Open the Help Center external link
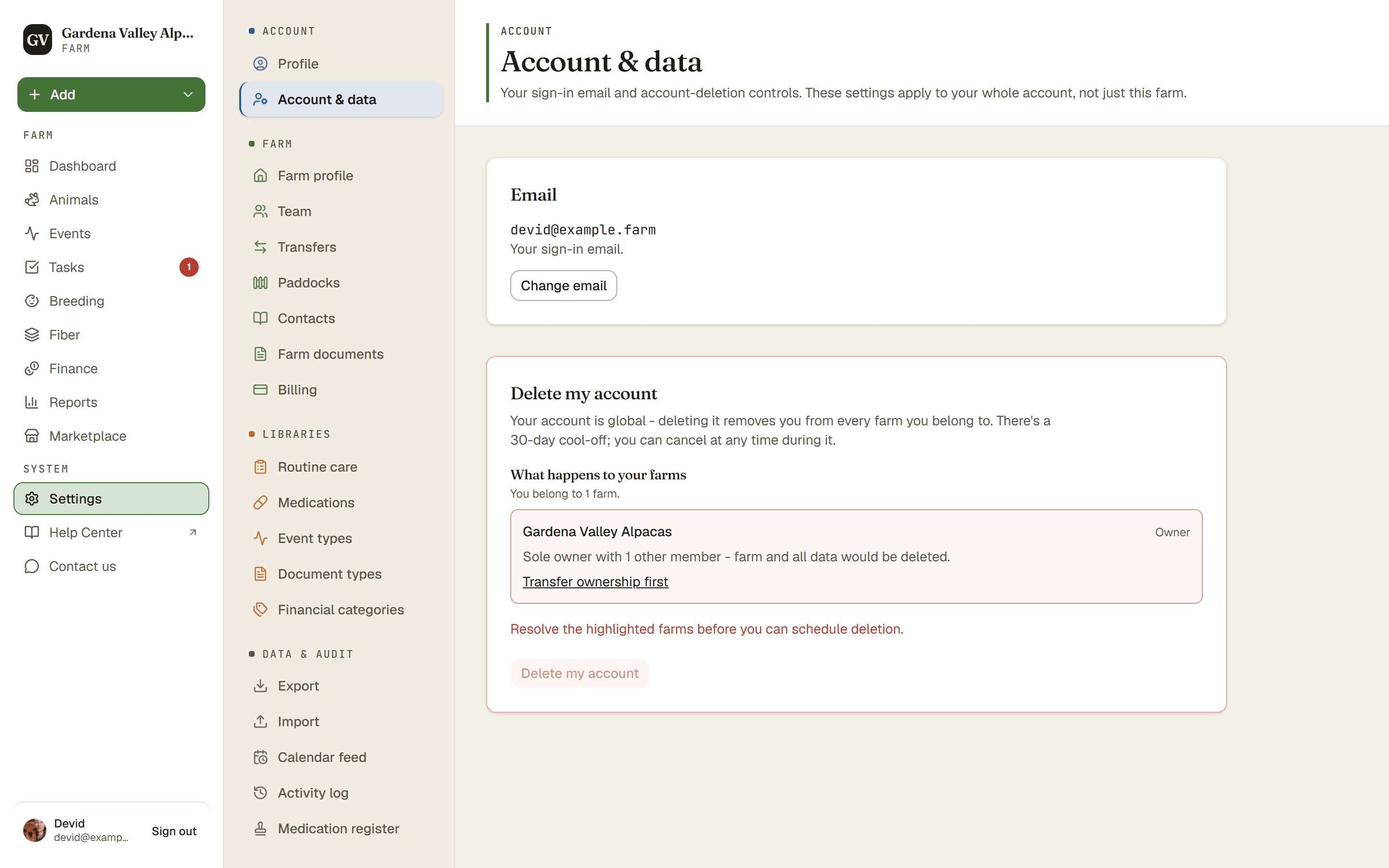This screenshot has height=868, width=1389. tap(111, 532)
